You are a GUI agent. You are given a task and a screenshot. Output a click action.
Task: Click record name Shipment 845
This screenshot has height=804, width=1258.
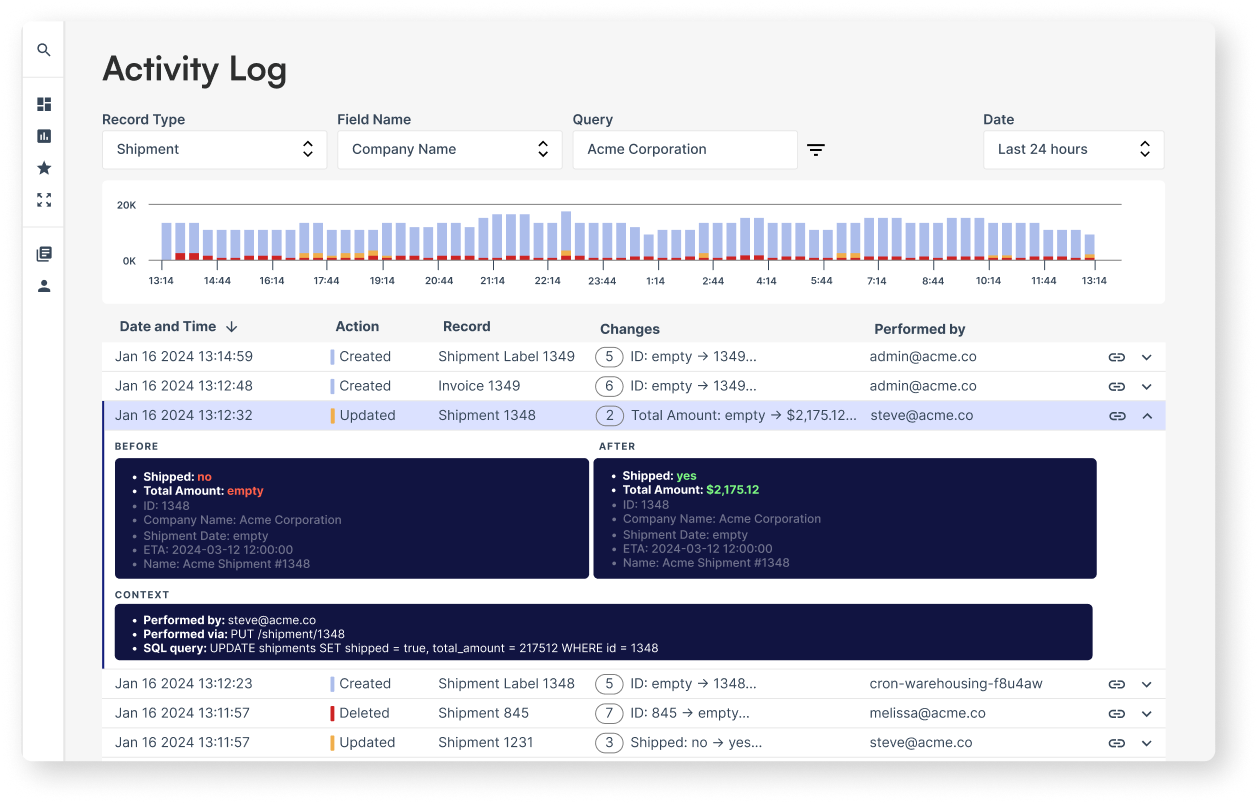483,713
